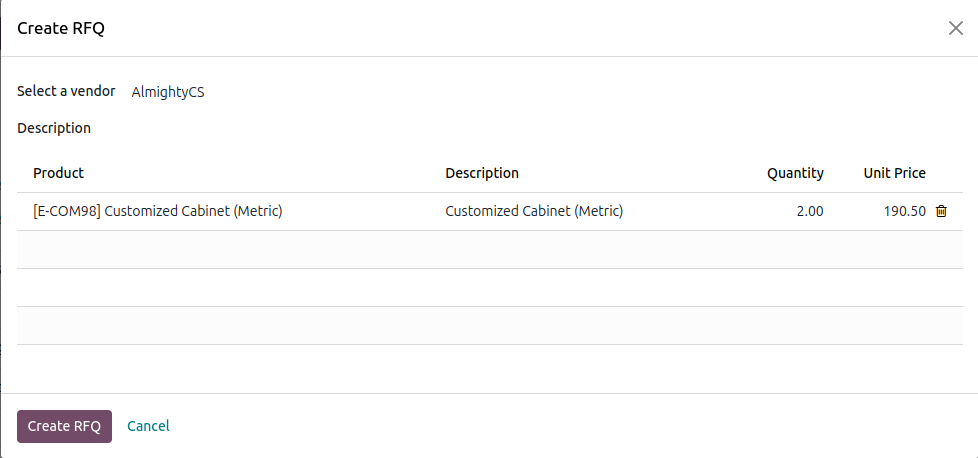Click the Quantity column header

pyautogui.click(x=795, y=173)
